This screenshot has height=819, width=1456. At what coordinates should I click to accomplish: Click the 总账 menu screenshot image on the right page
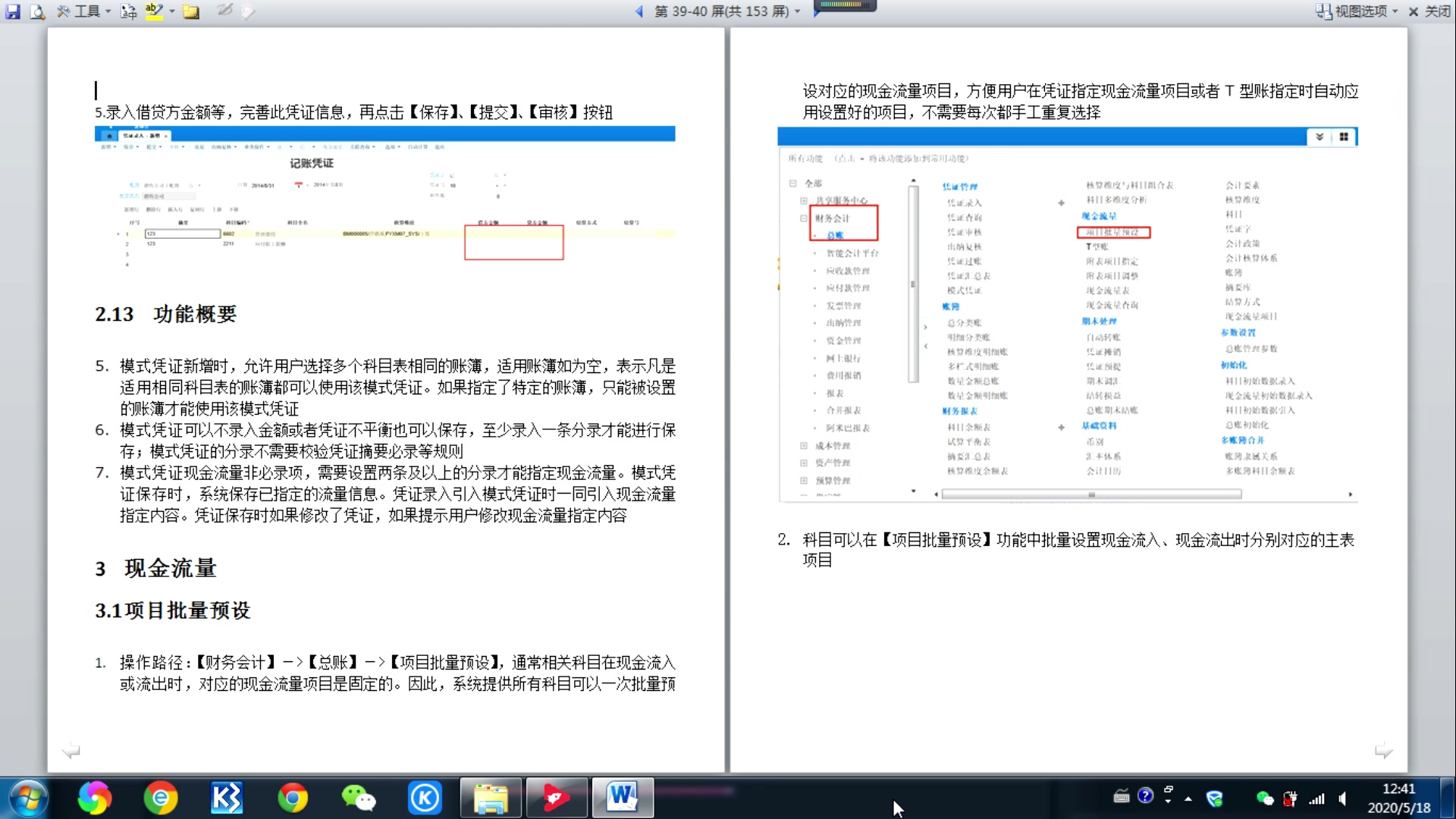point(1068,315)
